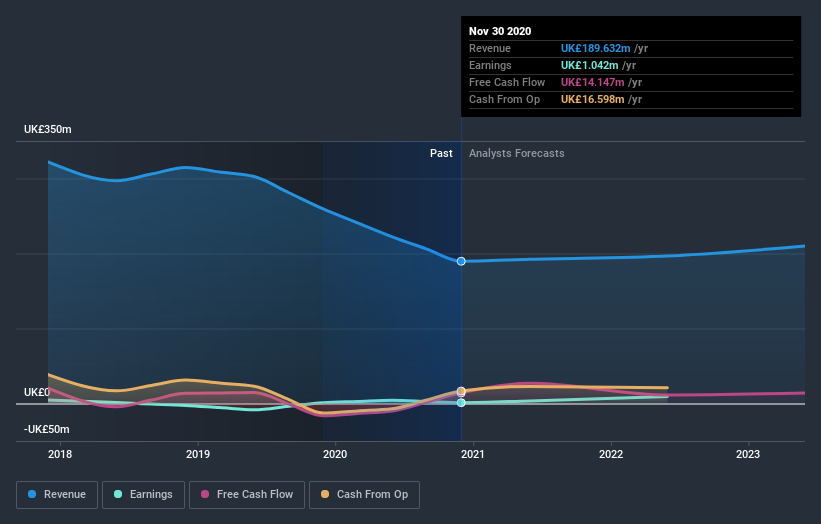Click the 'Free Cash Flow' row label in tooltip
This screenshot has width=821, height=524.
(507, 82)
